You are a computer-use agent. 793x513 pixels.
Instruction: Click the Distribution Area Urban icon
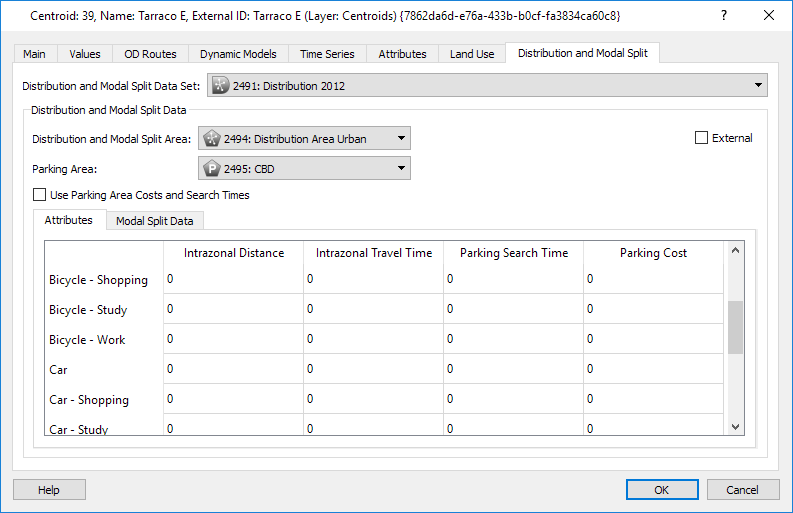pyautogui.click(x=211, y=139)
